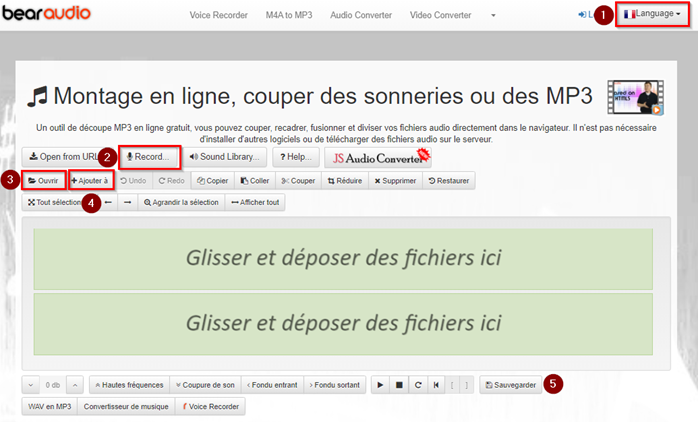Viewport: 698px width, 422px height.
Task: Click the first 'Glisser et déposer' drop zone
Action: tap(343, 257)
